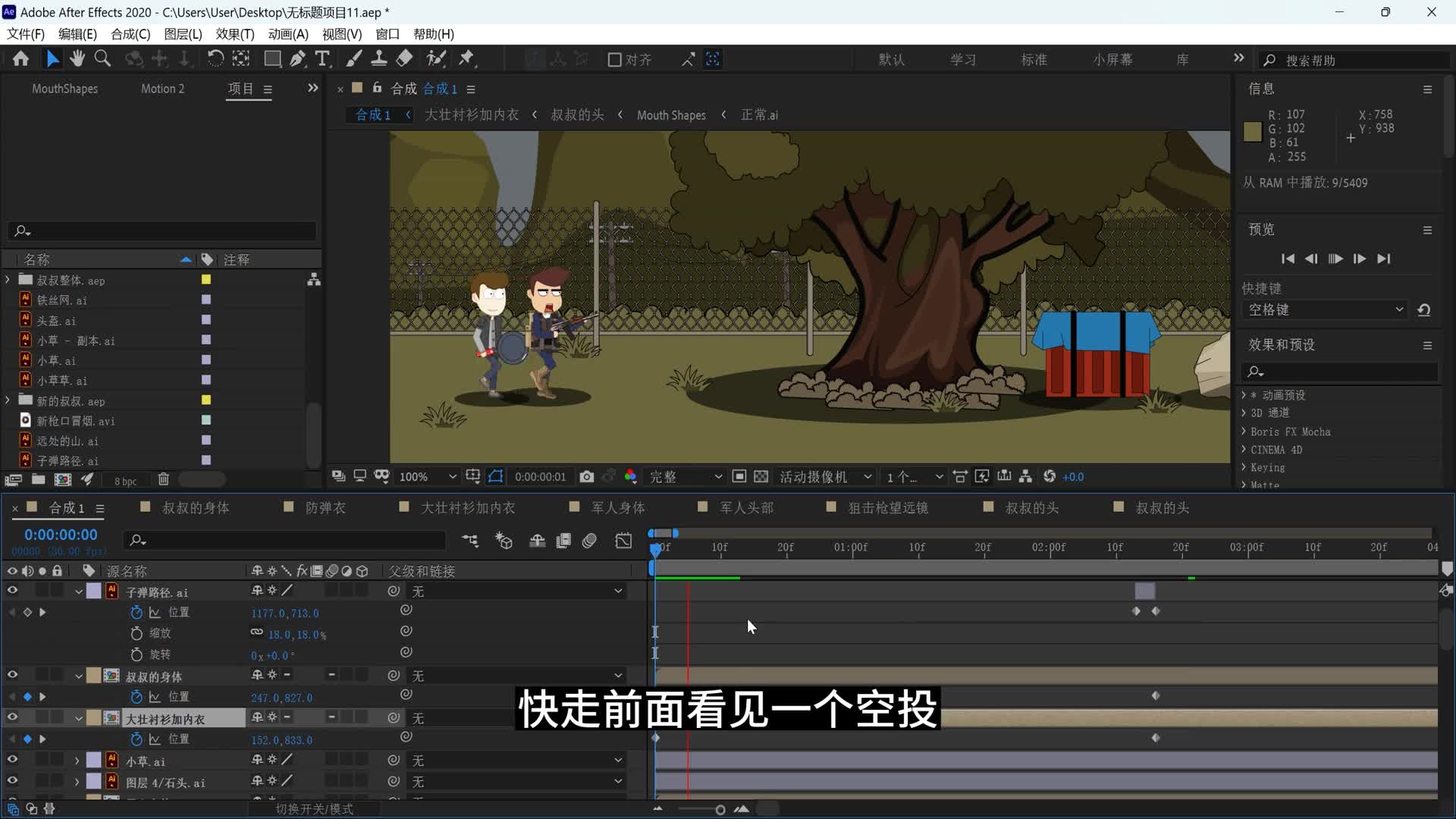Click the current time 0:00:00:00 display
This screenshot has width=1456, height=819.
click(61, 535)
